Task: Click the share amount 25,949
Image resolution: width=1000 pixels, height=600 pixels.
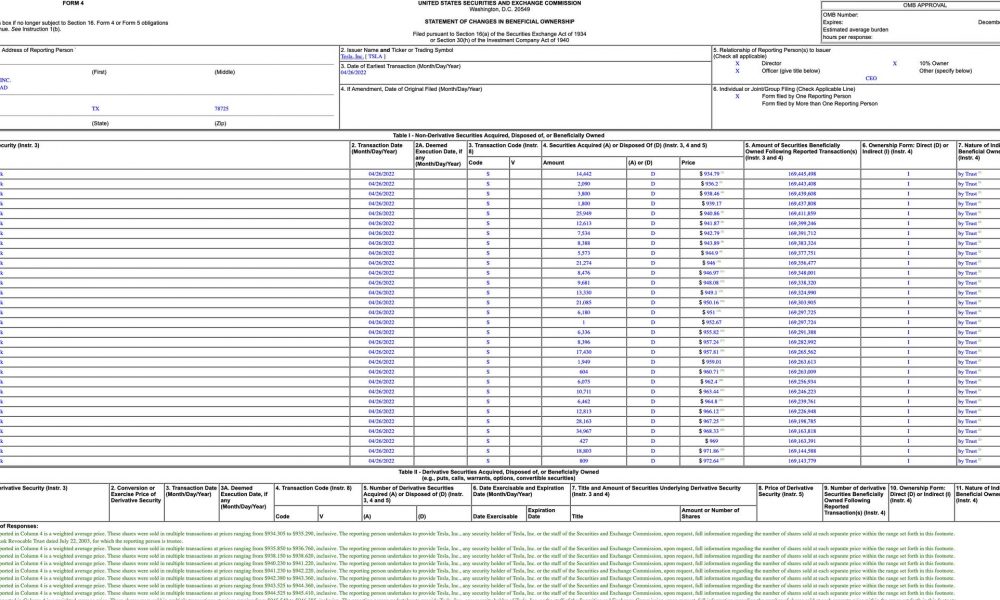Action: pos(583,214)
